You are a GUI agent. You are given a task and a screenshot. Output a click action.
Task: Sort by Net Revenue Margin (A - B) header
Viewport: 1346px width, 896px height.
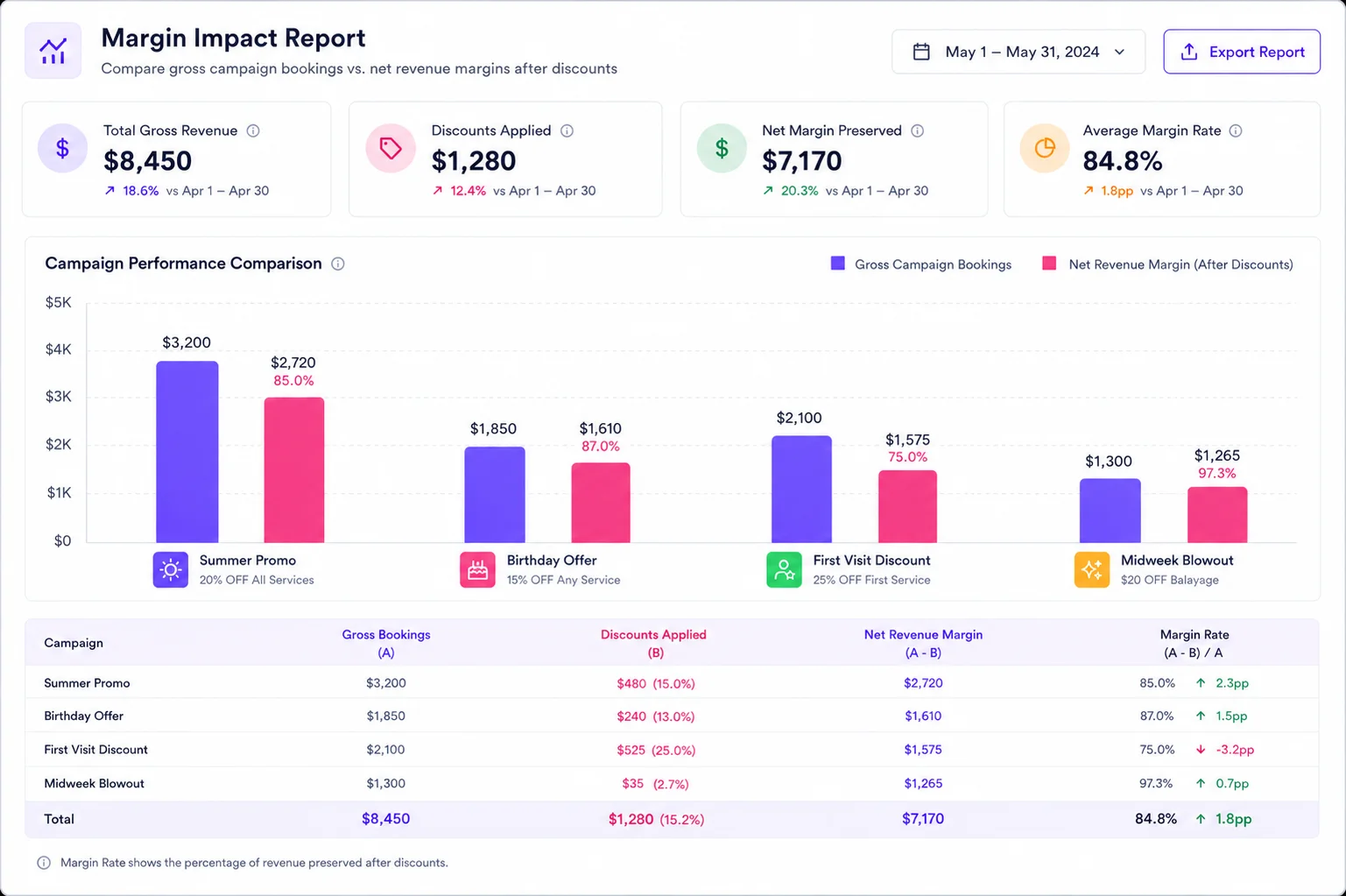(923, 644)
